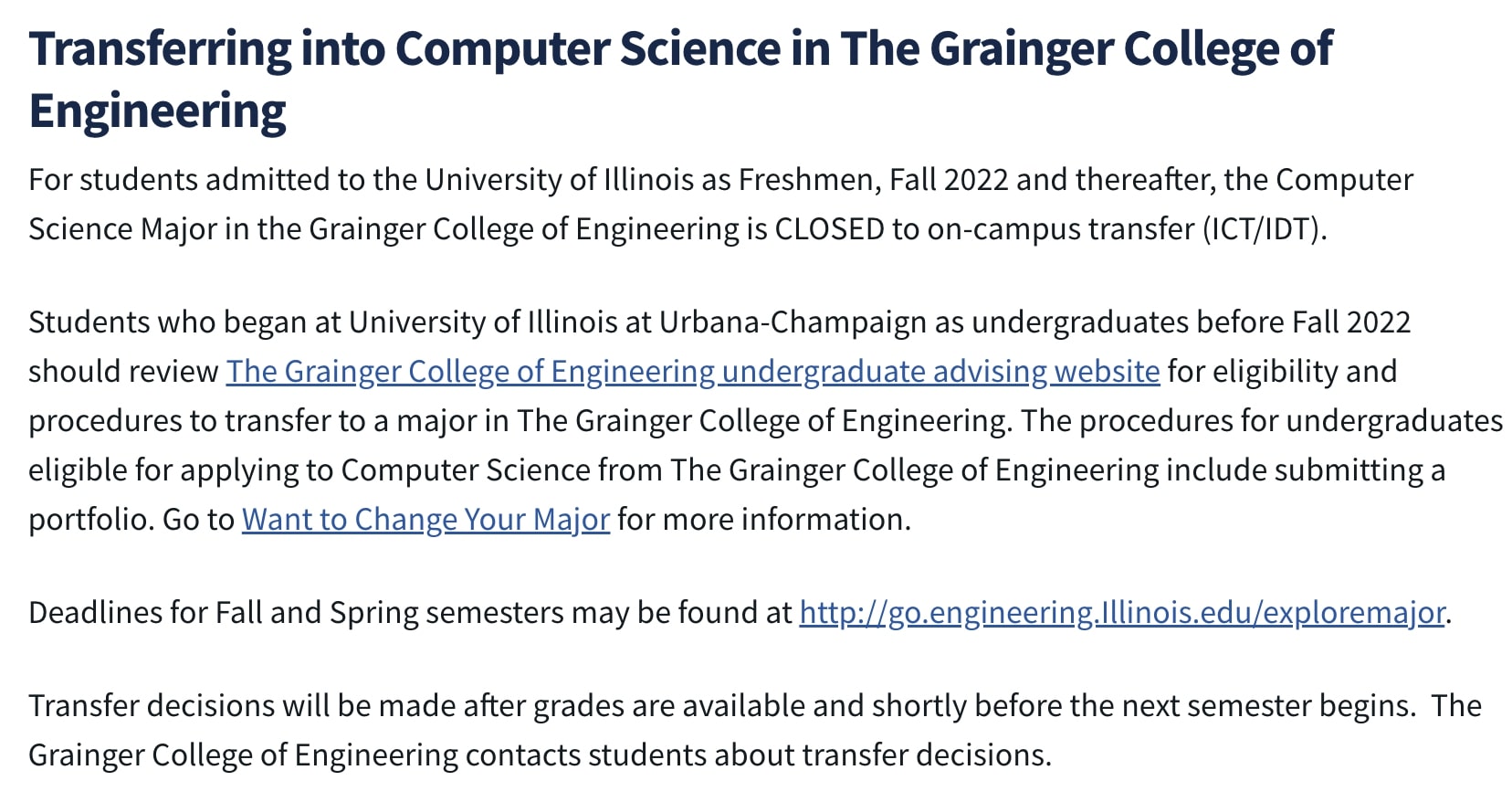
Task: Open the Want to Change Your Major link
Action: [425, 520]
